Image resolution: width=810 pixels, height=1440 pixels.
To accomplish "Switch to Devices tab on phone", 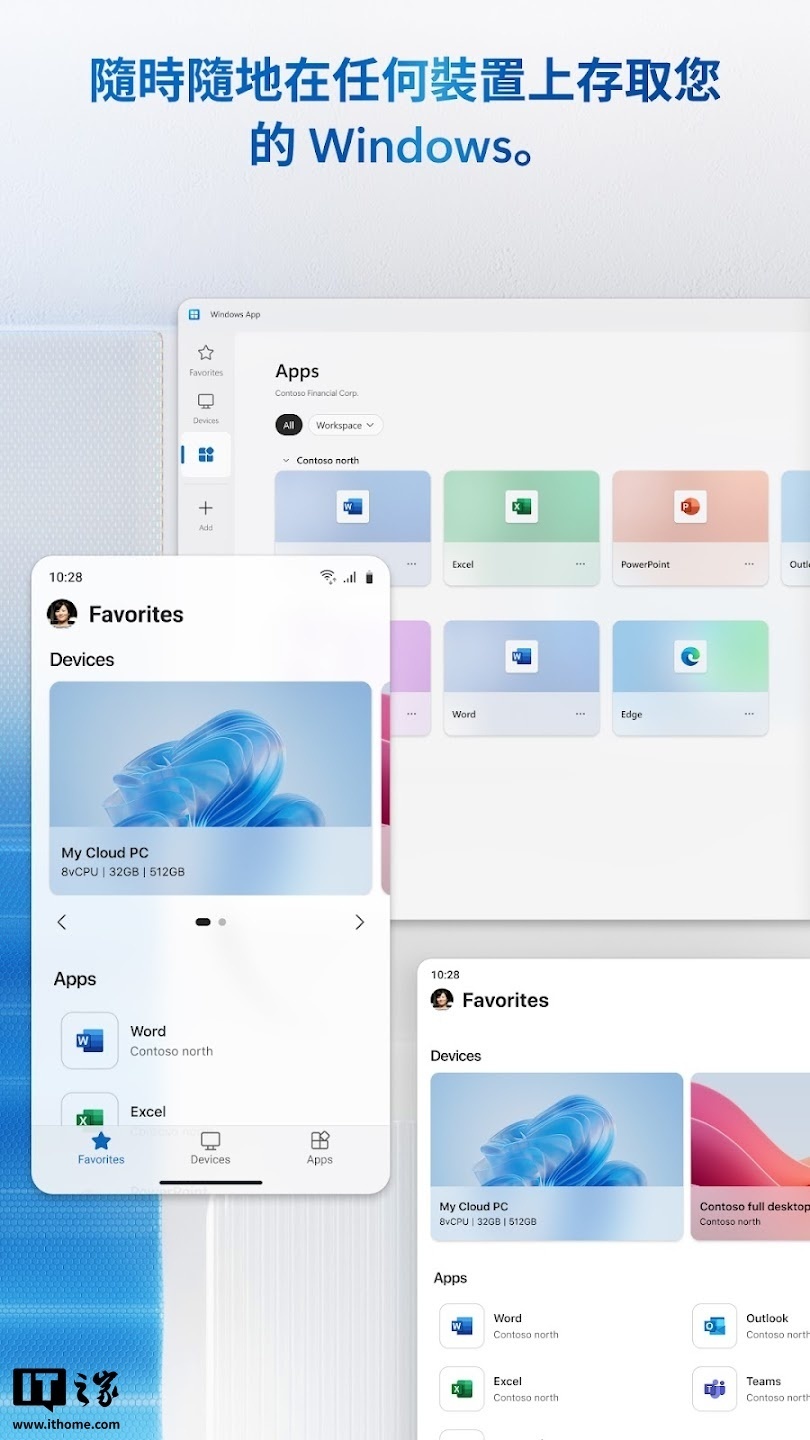I will (x=210, y=1149).
